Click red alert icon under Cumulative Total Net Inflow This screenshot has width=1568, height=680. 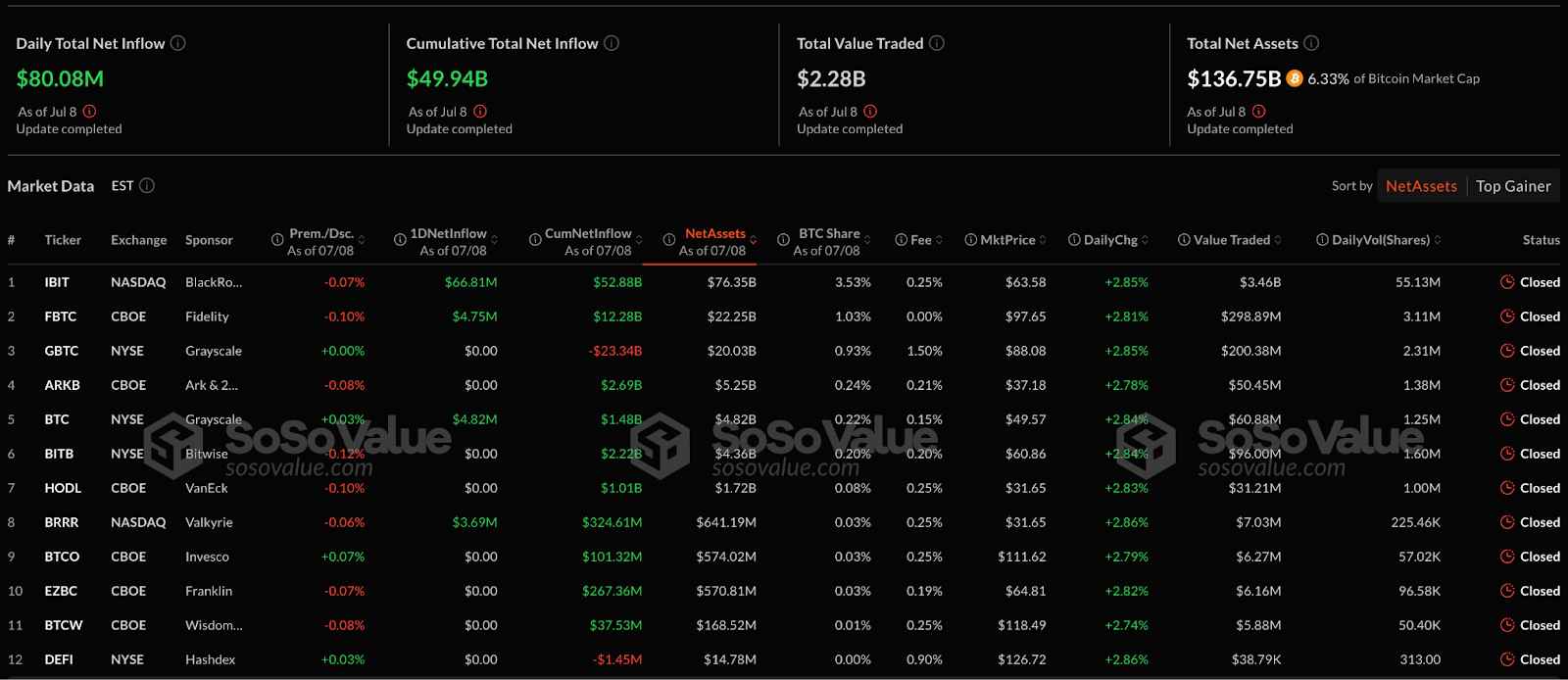click(x=480, y=112)
